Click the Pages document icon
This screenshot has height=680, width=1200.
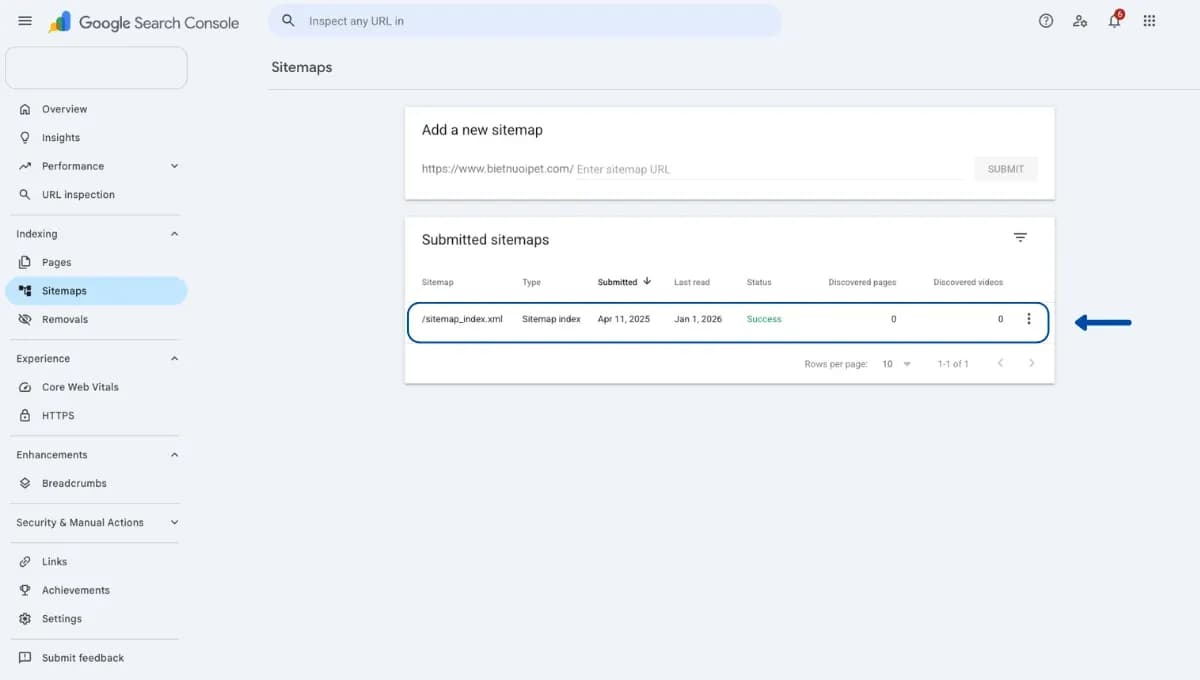tap(25, 262)
